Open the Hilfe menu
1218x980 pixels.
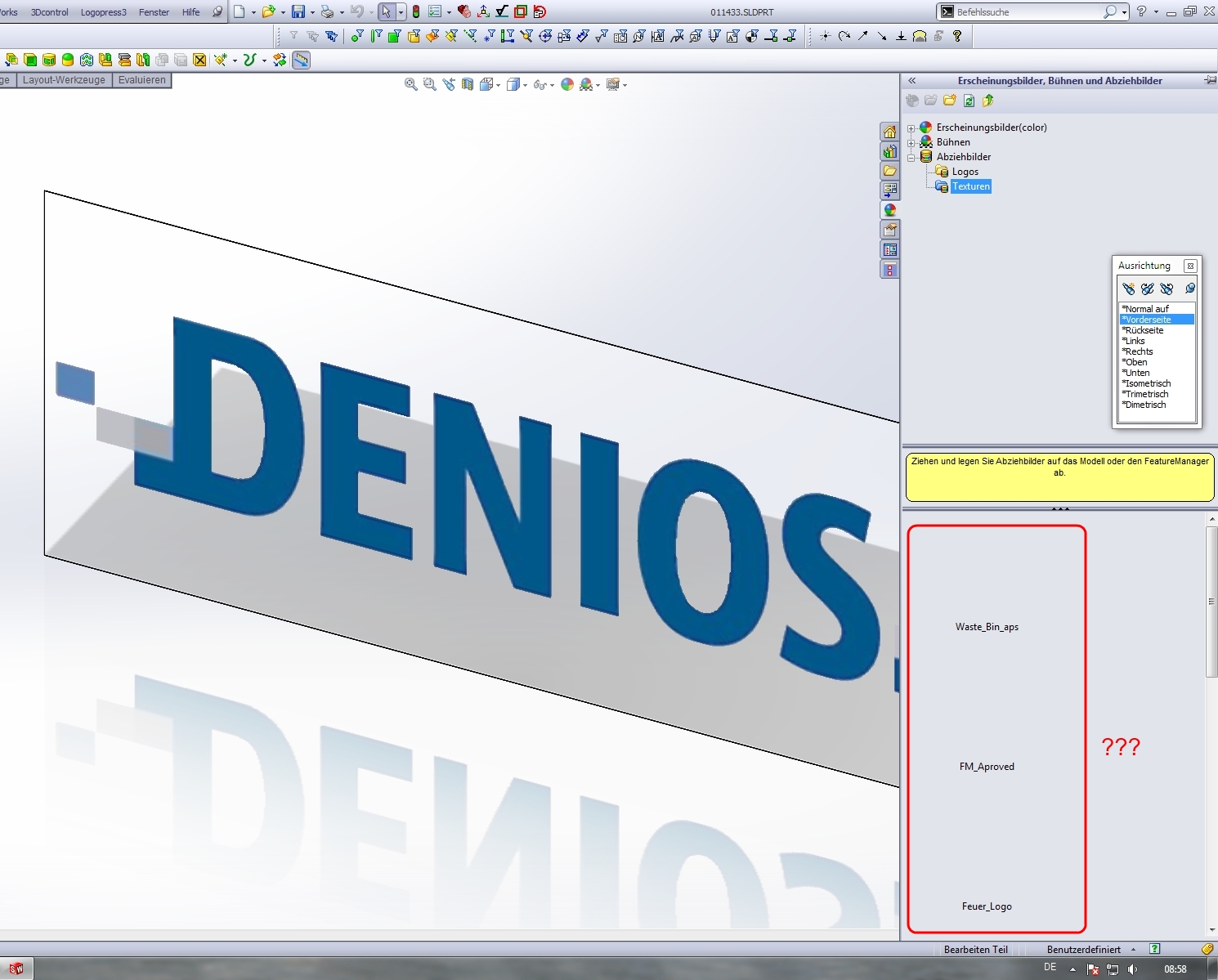tap(191, 12)
